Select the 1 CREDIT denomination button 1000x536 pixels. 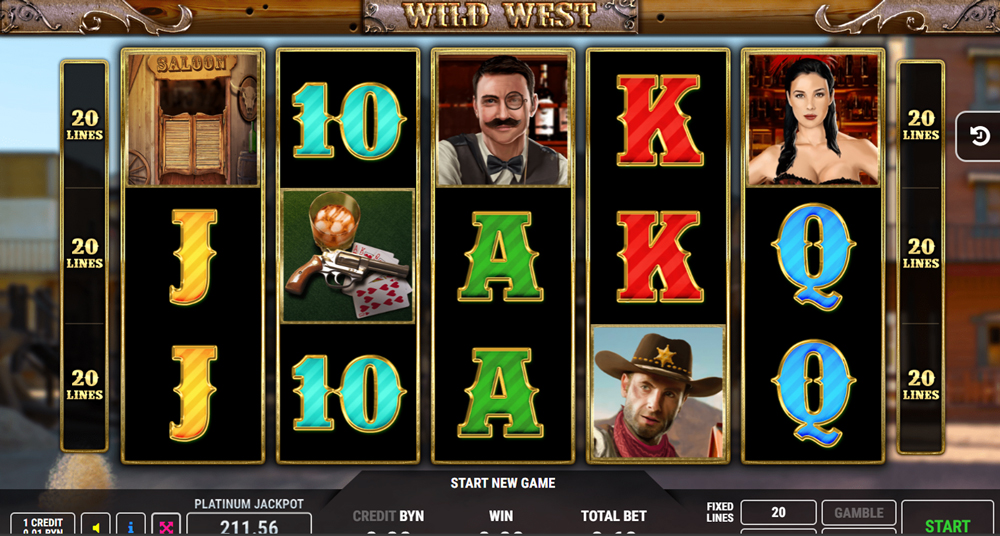(43, 525)
